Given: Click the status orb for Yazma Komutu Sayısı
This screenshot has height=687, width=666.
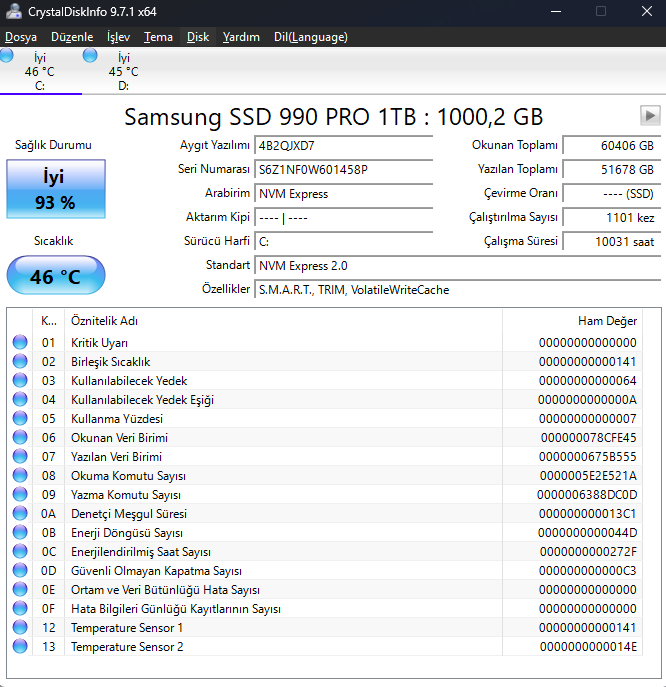Looking at the screenshot, I should coord(20,494).
